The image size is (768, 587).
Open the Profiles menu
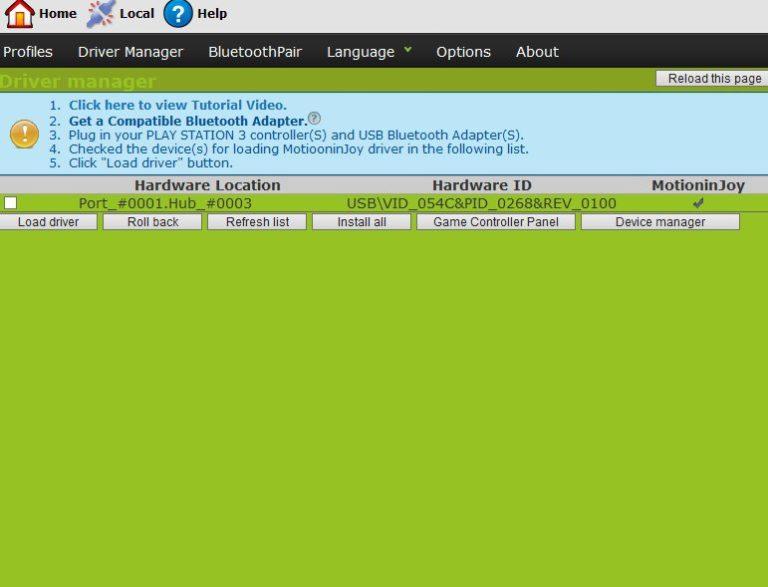click(x=28, y=52)
